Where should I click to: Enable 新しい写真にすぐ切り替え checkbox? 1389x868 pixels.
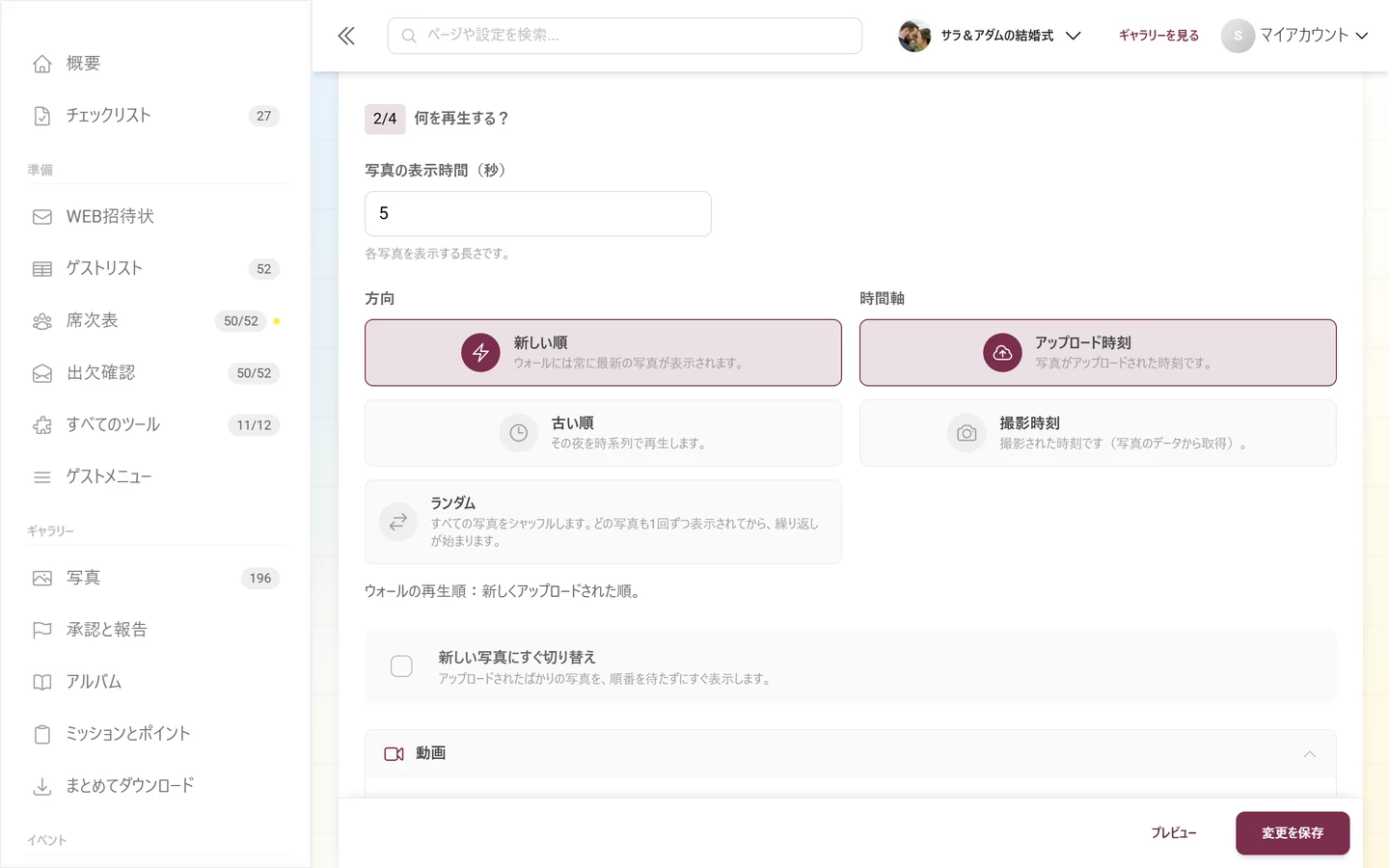401,666
